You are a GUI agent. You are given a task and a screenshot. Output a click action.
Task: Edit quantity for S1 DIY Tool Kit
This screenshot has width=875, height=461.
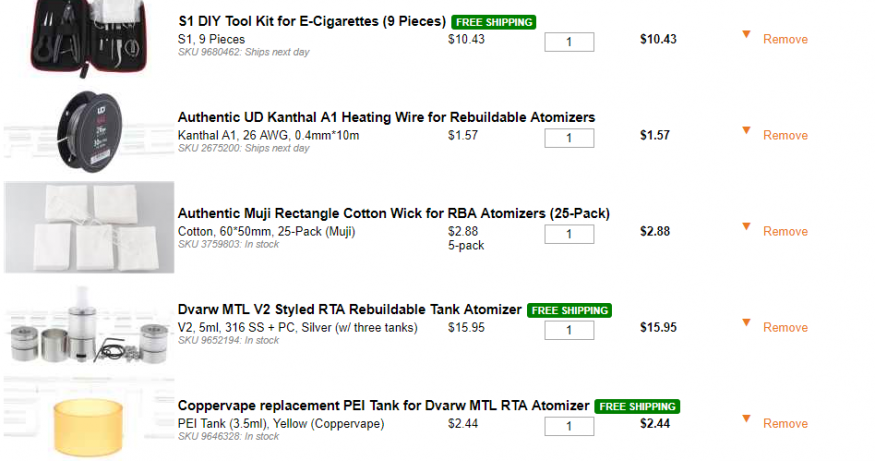tap(569, 42)
